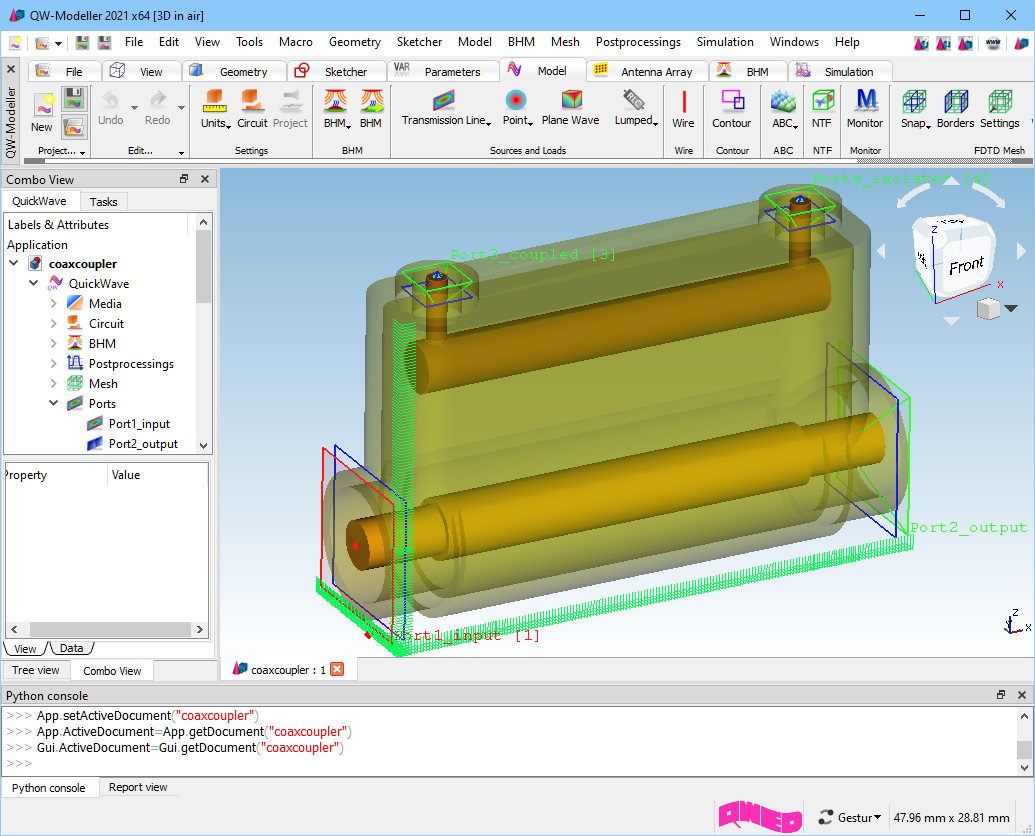Click the Front face of navigation cube
The width and height of the screenshot is (1035, 836).
(x=965, y=265)
